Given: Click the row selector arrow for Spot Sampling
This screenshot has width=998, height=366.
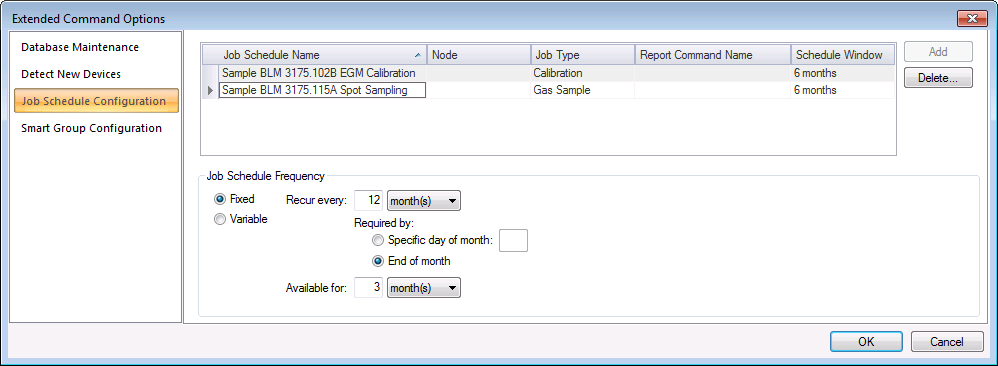Looking at the screenshot, I should tap(211, 90).
